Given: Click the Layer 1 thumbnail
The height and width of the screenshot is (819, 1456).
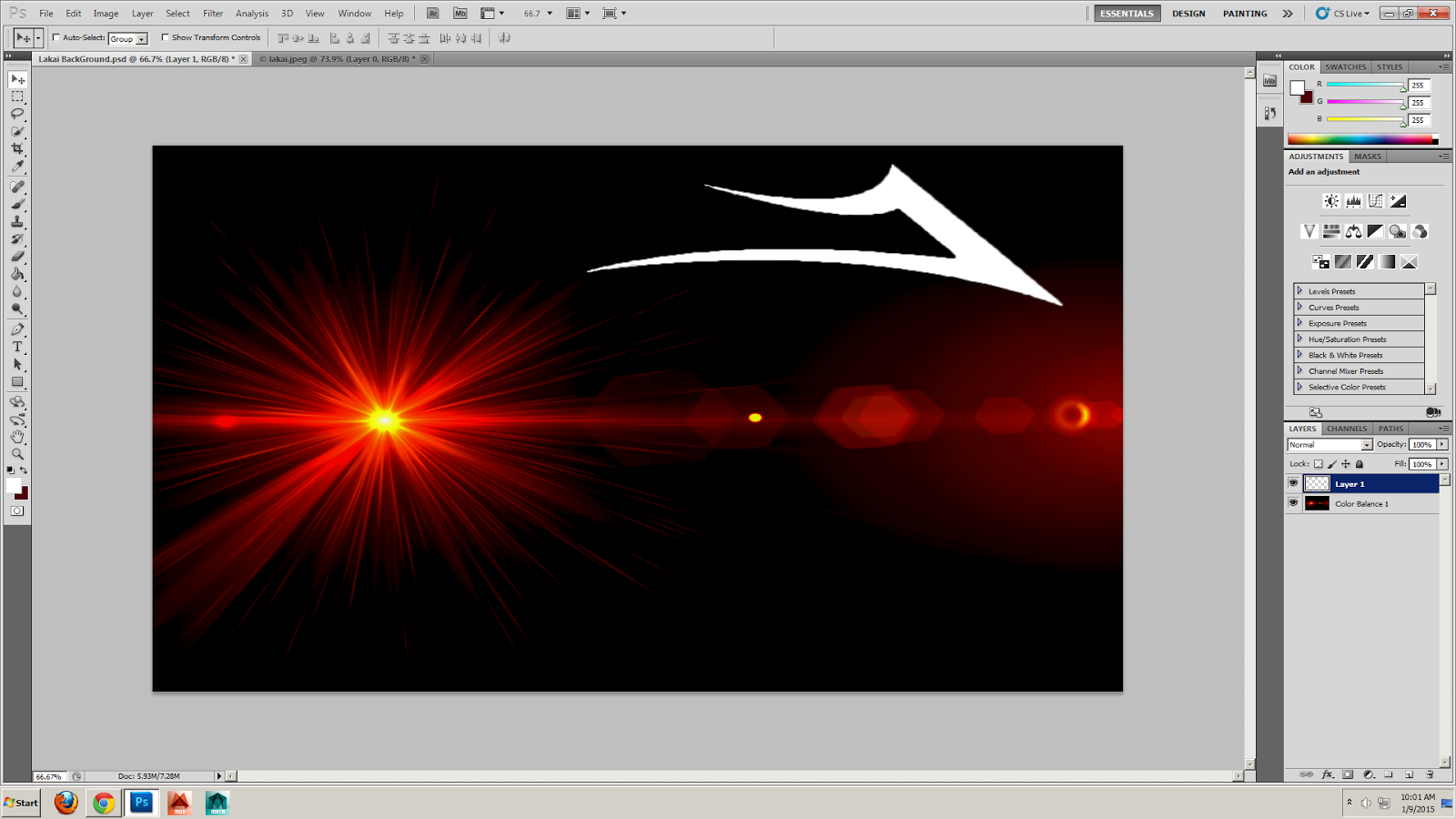Looking at the screenshot, I should [x=1317, y=484].
